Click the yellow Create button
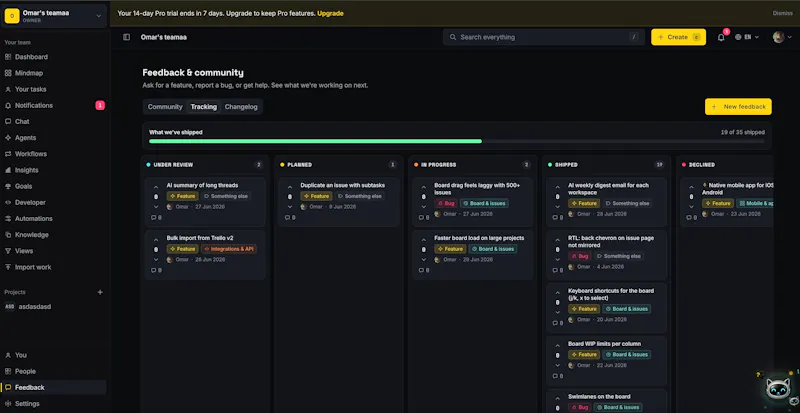 pyautogui.click(x=679, y=37)
